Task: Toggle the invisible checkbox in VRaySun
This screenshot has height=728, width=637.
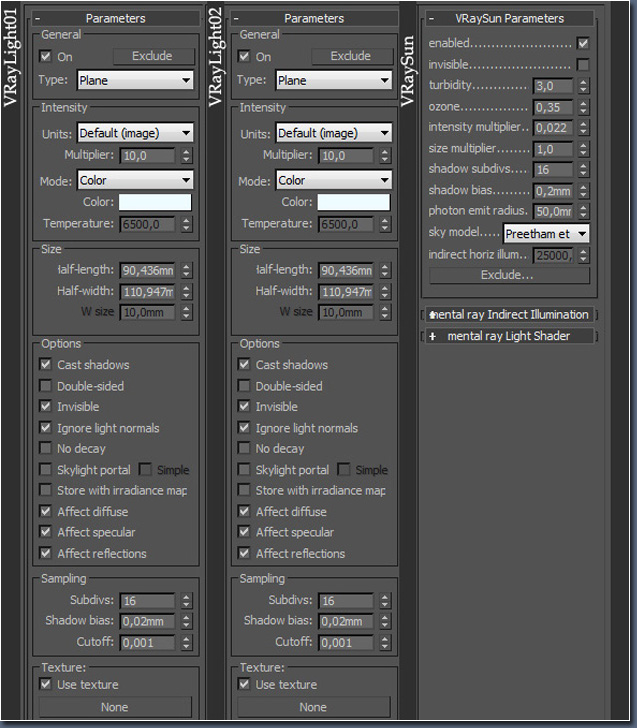Action: [x=583, y=65]
